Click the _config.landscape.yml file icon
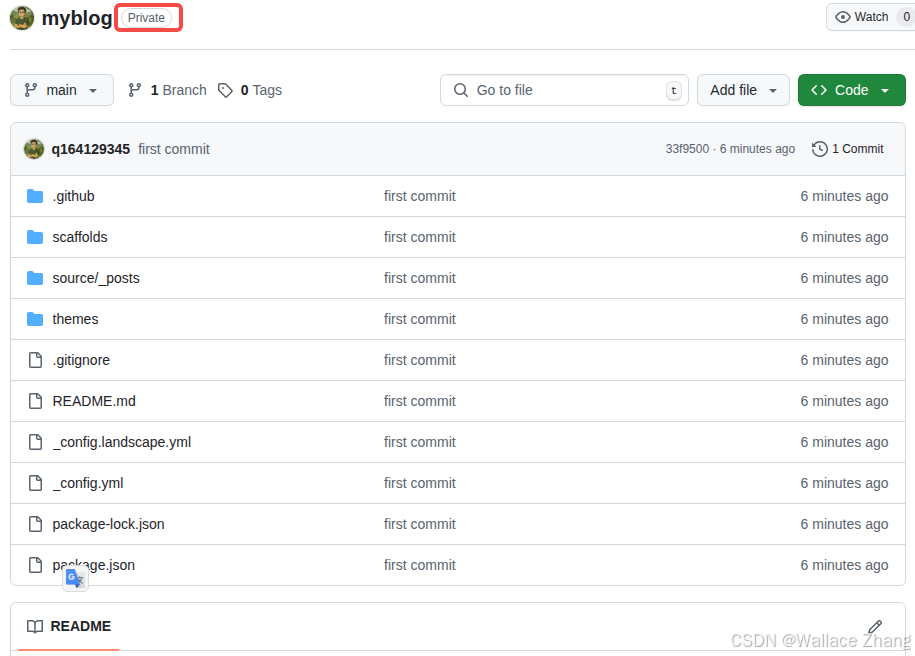Image resolution: width=915 pixels, height=656 pixels. tap(36, 442)
